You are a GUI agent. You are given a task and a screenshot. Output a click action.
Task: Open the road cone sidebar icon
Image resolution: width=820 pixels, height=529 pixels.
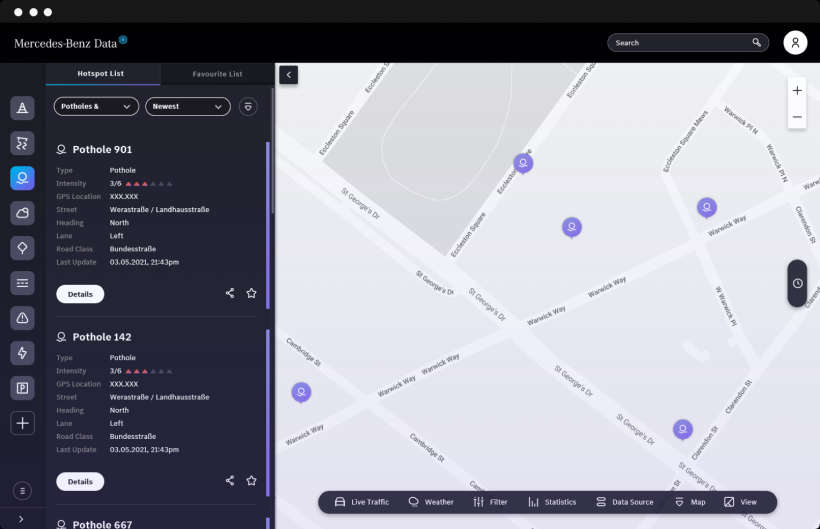point(22,108)
